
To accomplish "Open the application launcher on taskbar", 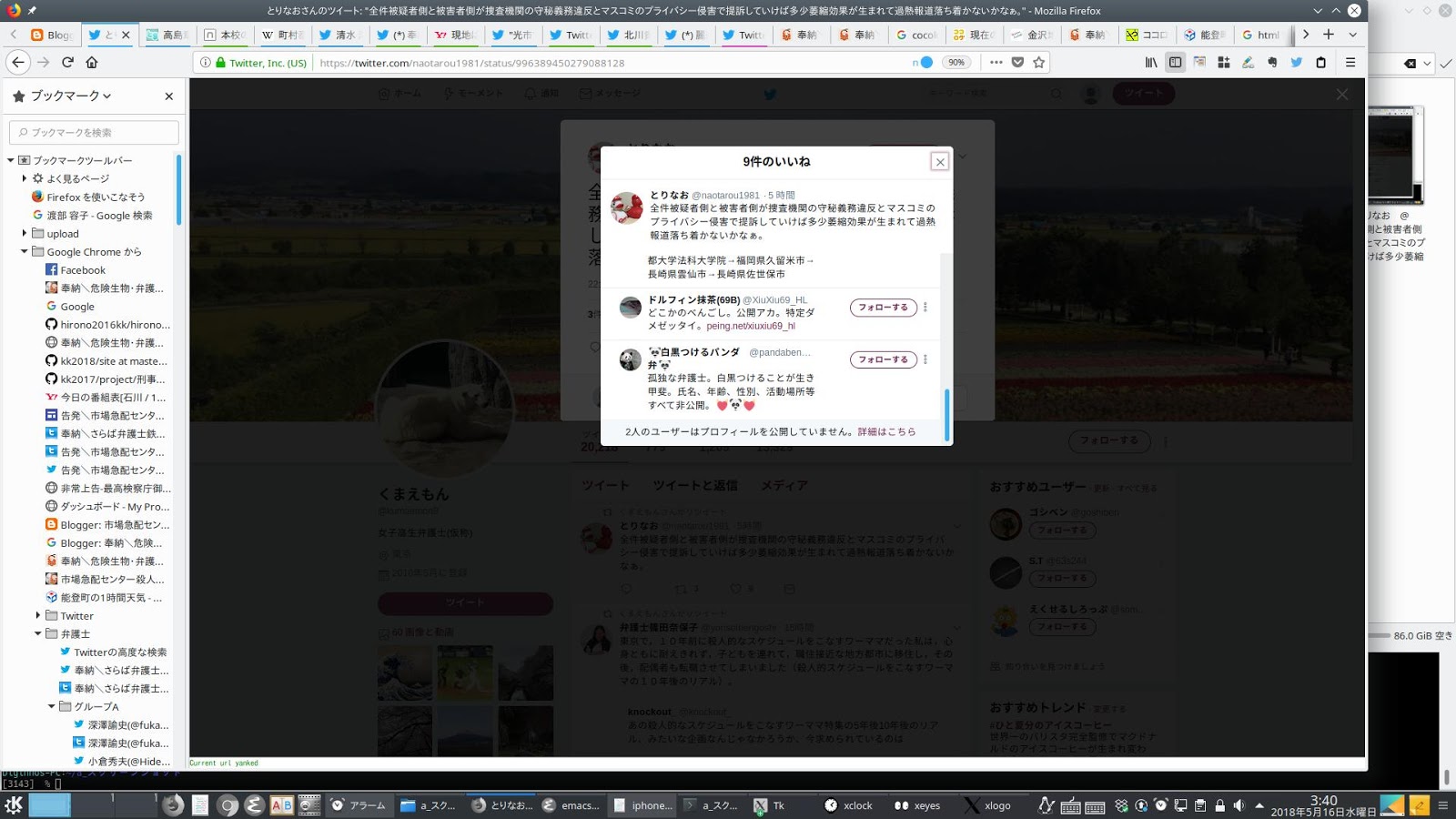I will (14, 804).
